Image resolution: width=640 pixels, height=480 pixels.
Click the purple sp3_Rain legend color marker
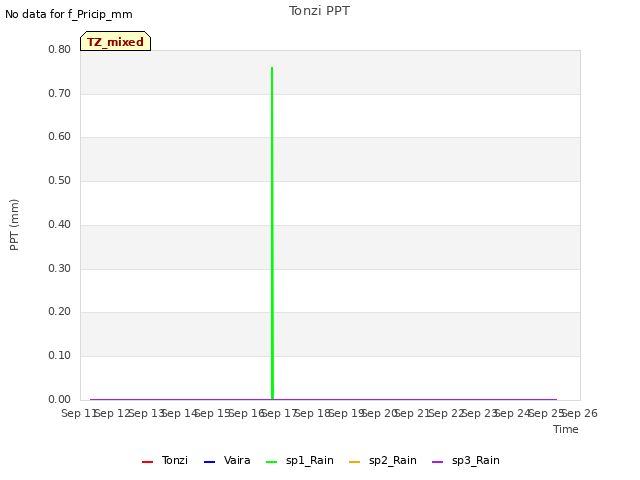click(x=438, y=462)
